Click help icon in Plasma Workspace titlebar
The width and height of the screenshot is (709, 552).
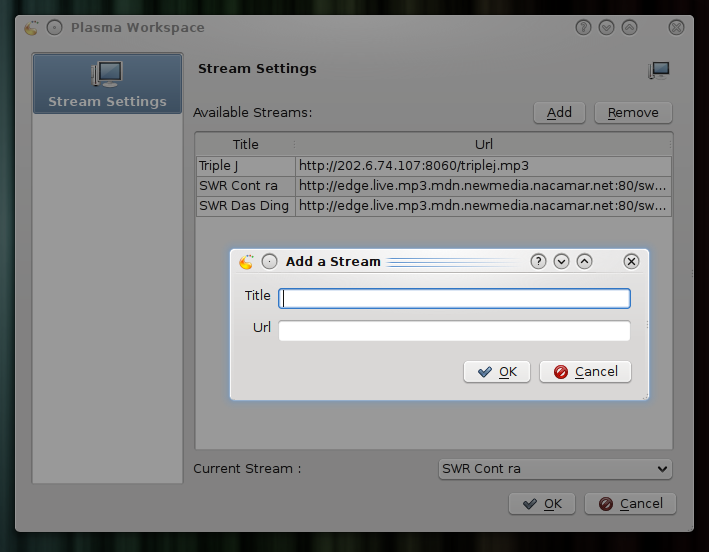583,28
